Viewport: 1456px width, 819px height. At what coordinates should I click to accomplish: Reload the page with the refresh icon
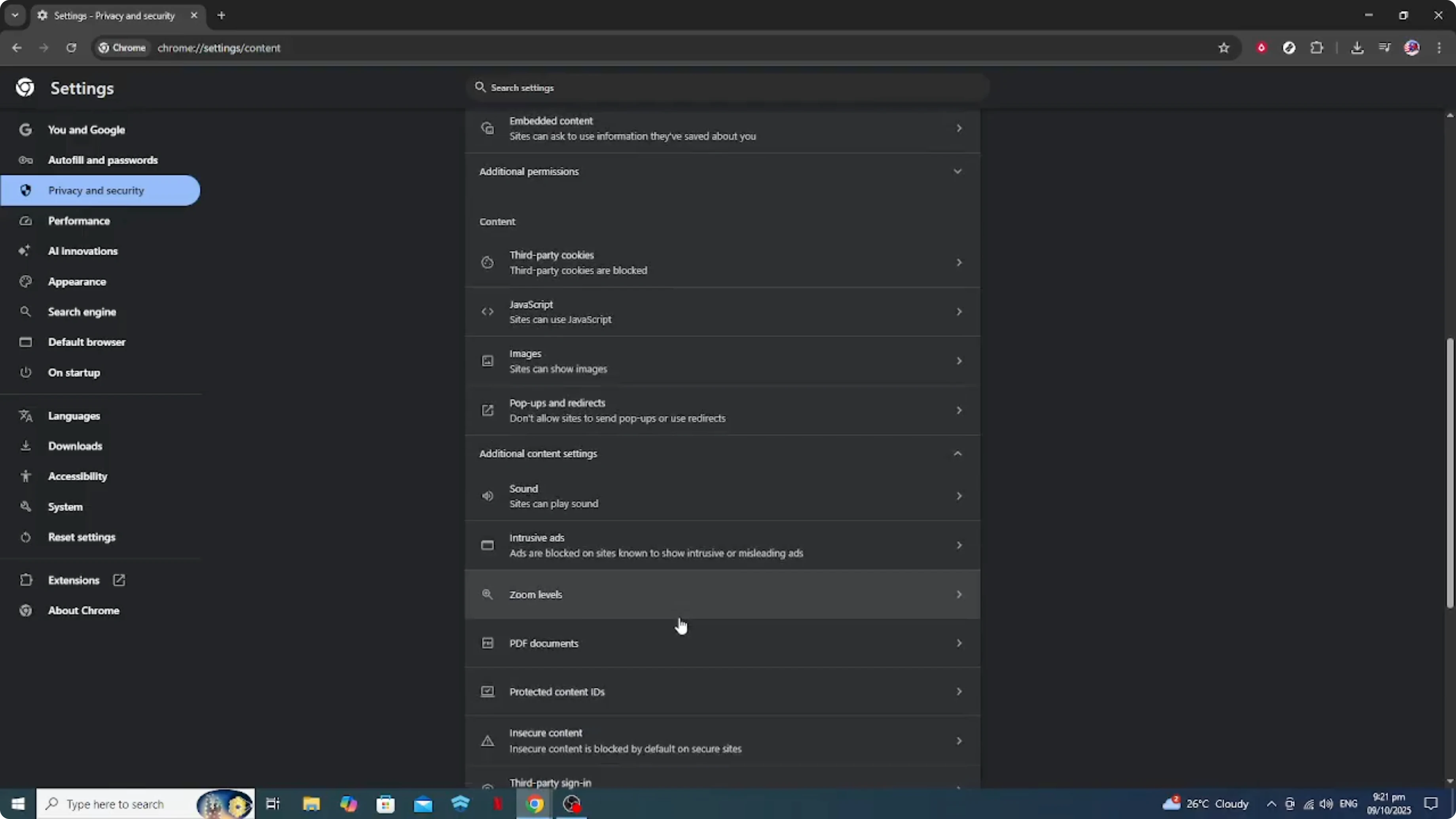coord(71,48)
